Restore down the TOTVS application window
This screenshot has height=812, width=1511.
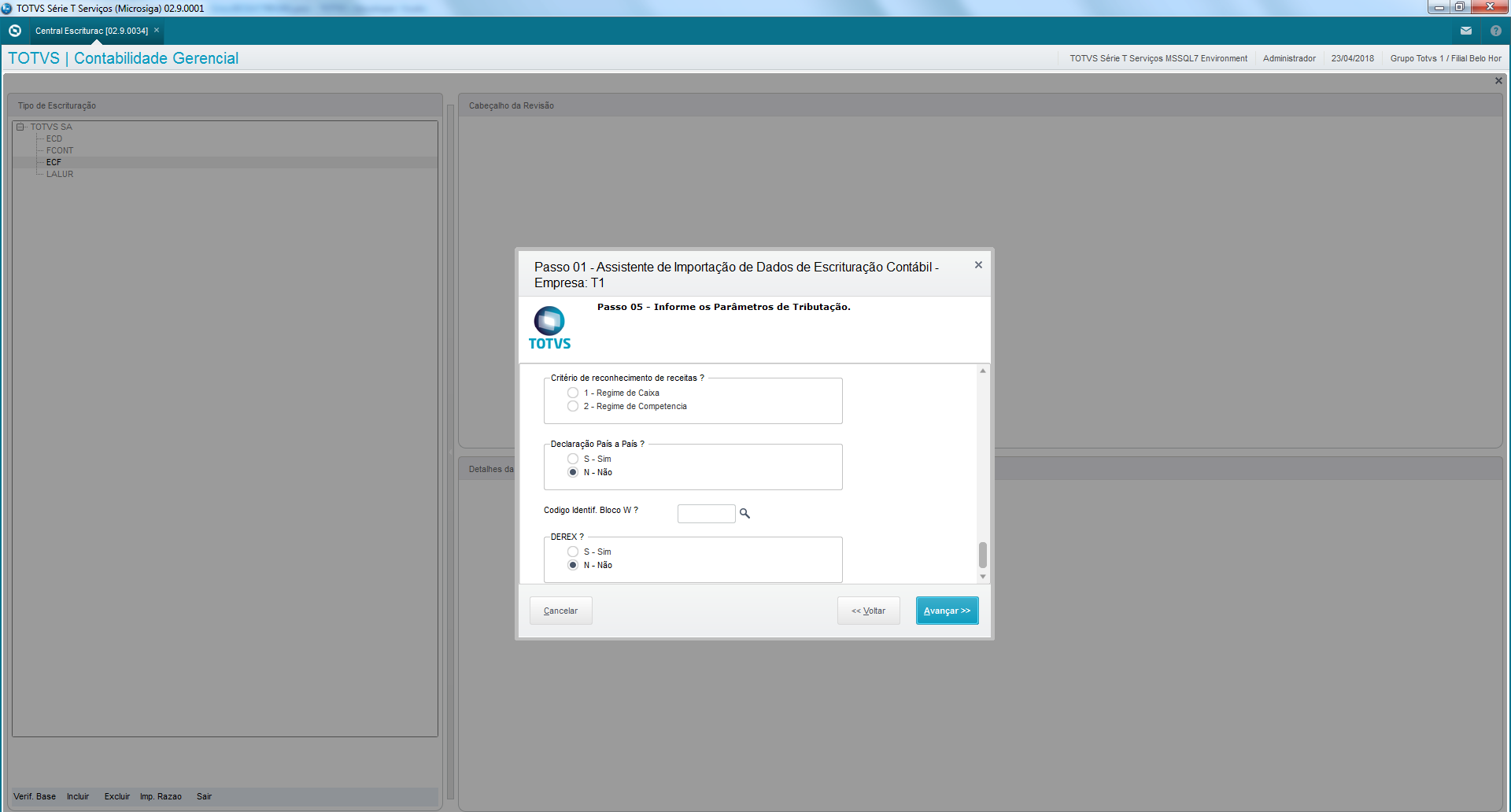pos(1459,7)
